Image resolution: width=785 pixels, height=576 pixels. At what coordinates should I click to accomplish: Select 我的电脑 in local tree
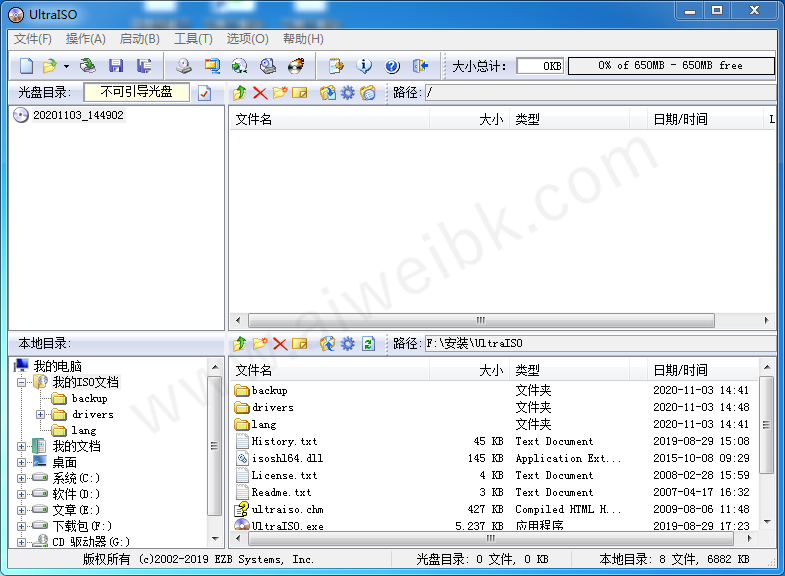click(x=57, y=366)
